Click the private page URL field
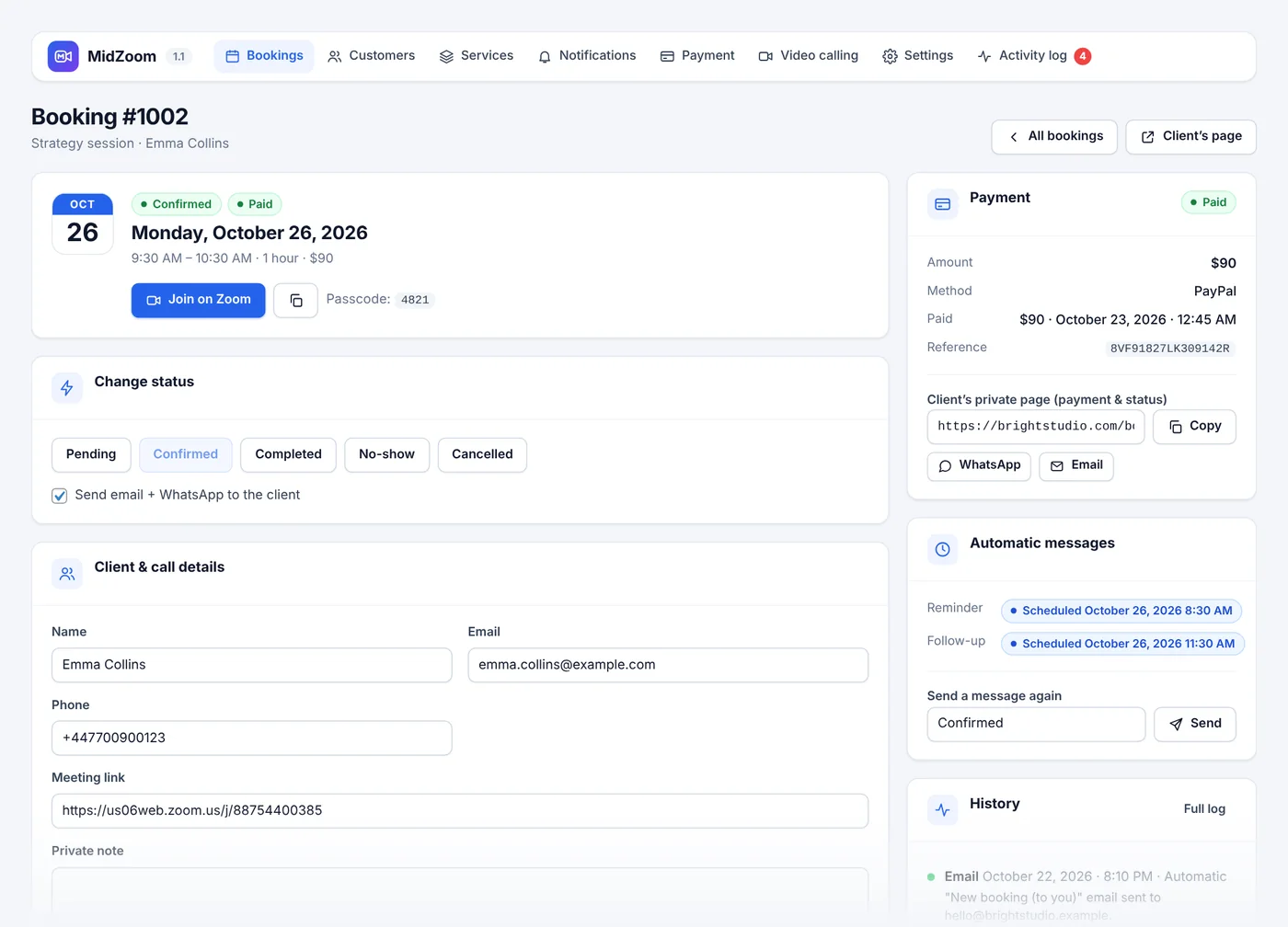The image size is (1288, 927). [1036, 427]
